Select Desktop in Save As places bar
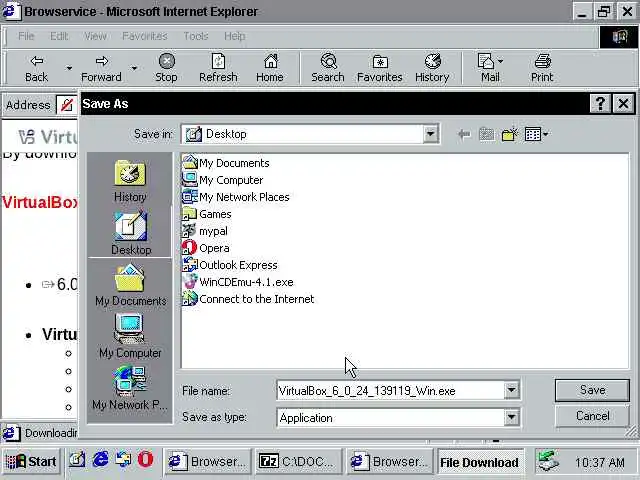The width and height of the screenshot is (640, 480). (131, 233)
